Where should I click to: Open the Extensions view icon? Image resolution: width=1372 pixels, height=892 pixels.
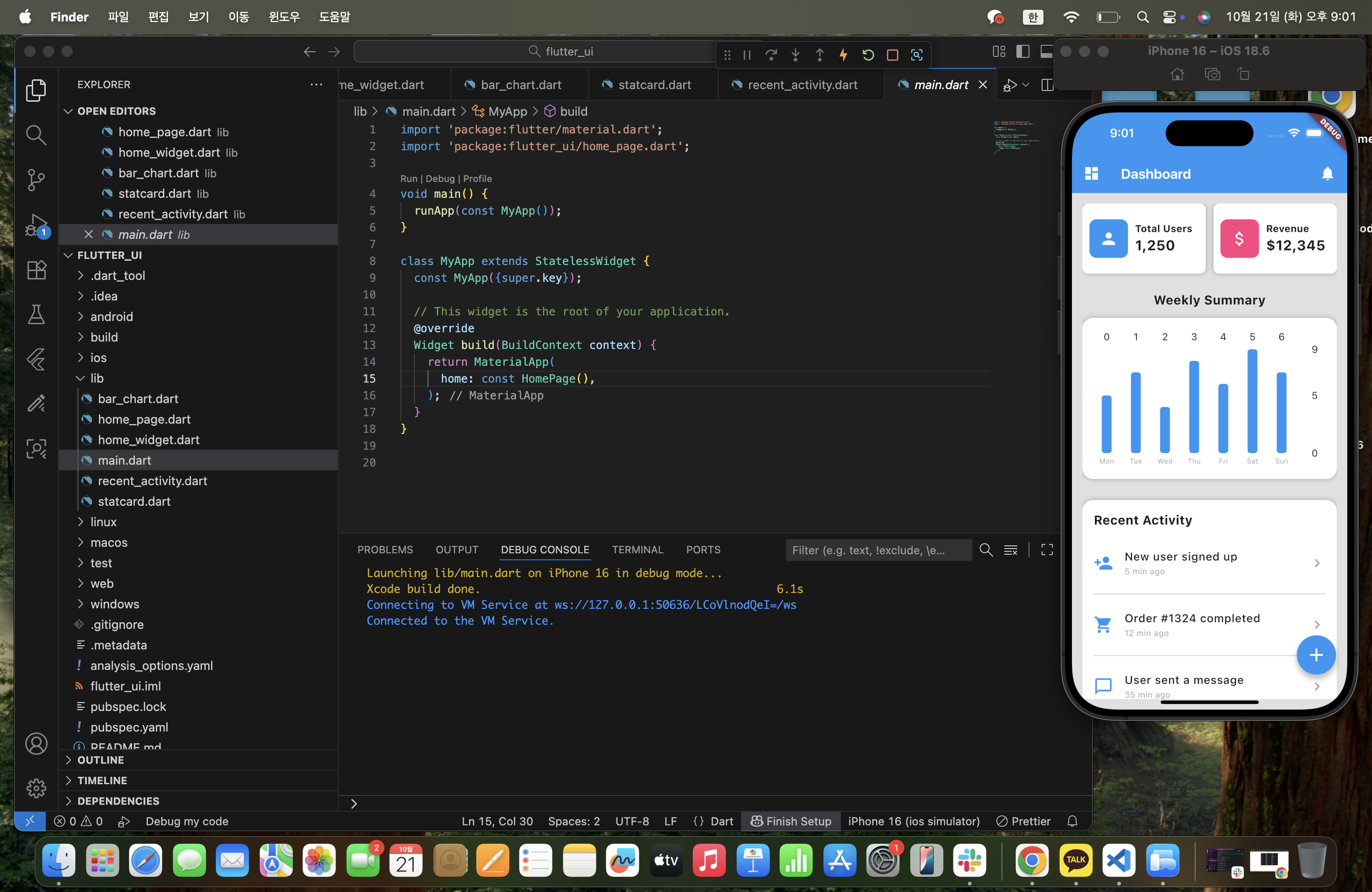pos(36,270)
